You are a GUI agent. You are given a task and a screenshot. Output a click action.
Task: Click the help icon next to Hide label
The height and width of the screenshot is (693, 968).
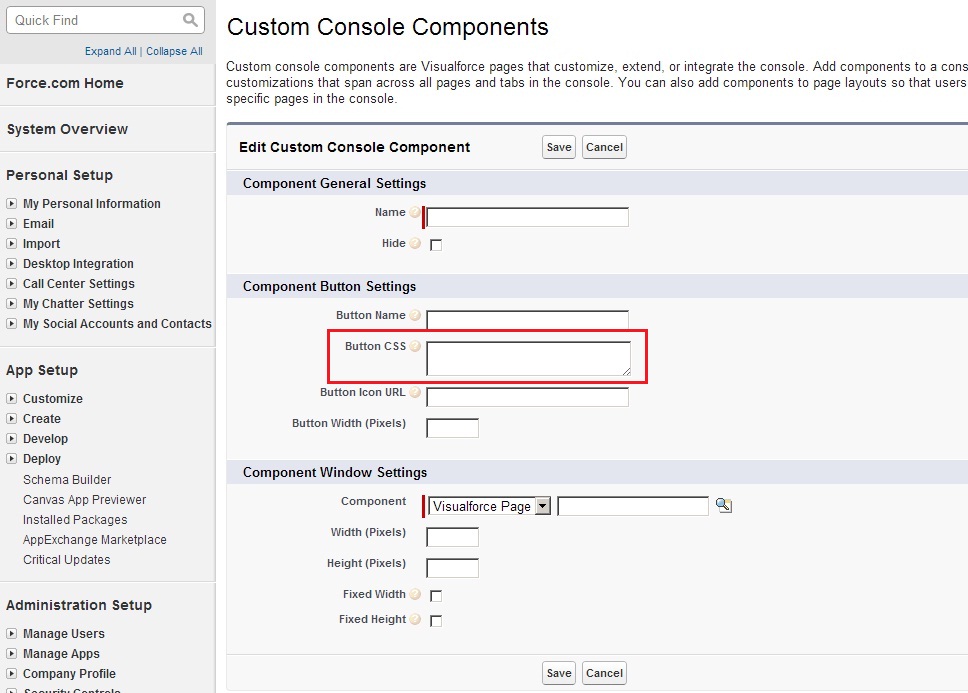[x=415, y=244]
